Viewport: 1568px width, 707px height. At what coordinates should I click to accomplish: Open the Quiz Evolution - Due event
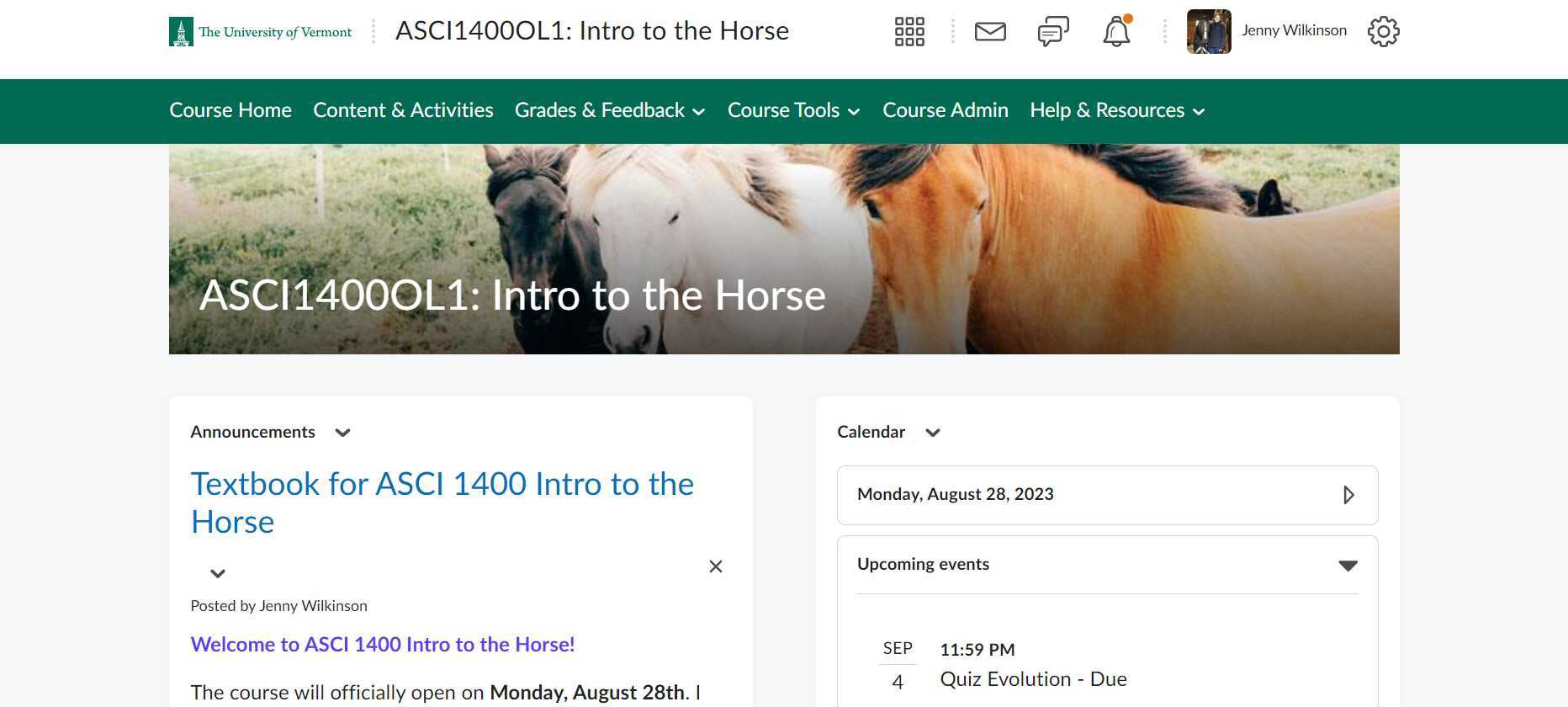1033,679
